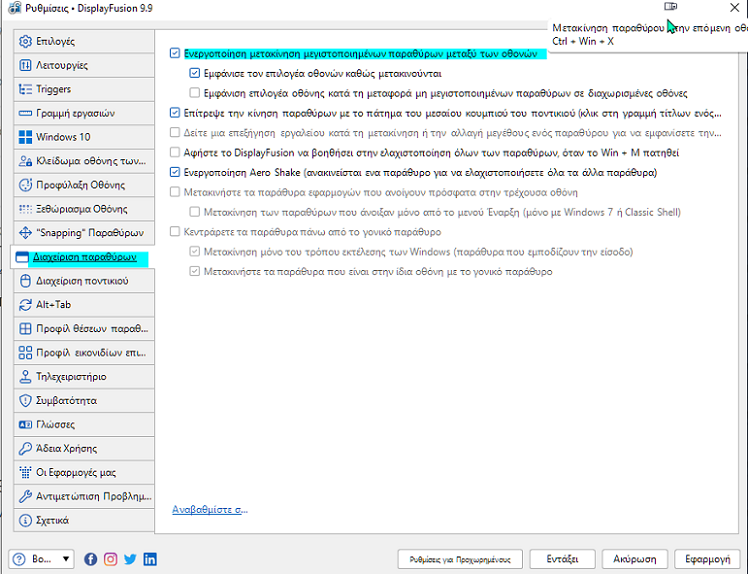
Task: Click the move-window-to-next-monitor title bar icon
Action: (671, 6)
